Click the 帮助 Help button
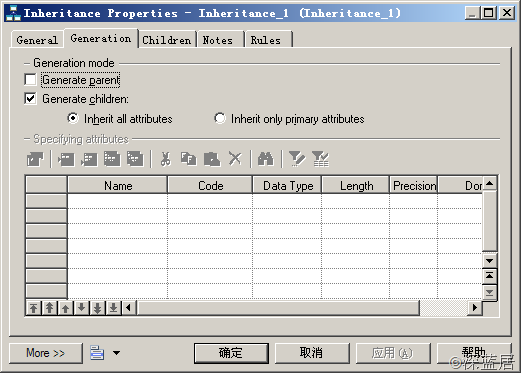The image size is (521, 373). tap(474, 353)
